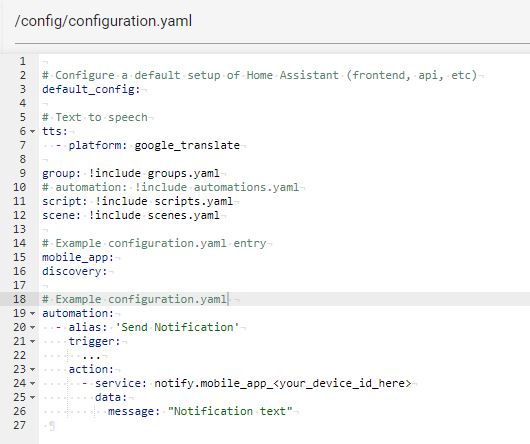Viewport: 530px width, 444px height.
Task: Click 'notify.mobile_app_<your_device_id_here>' service value
Action: 283,384
